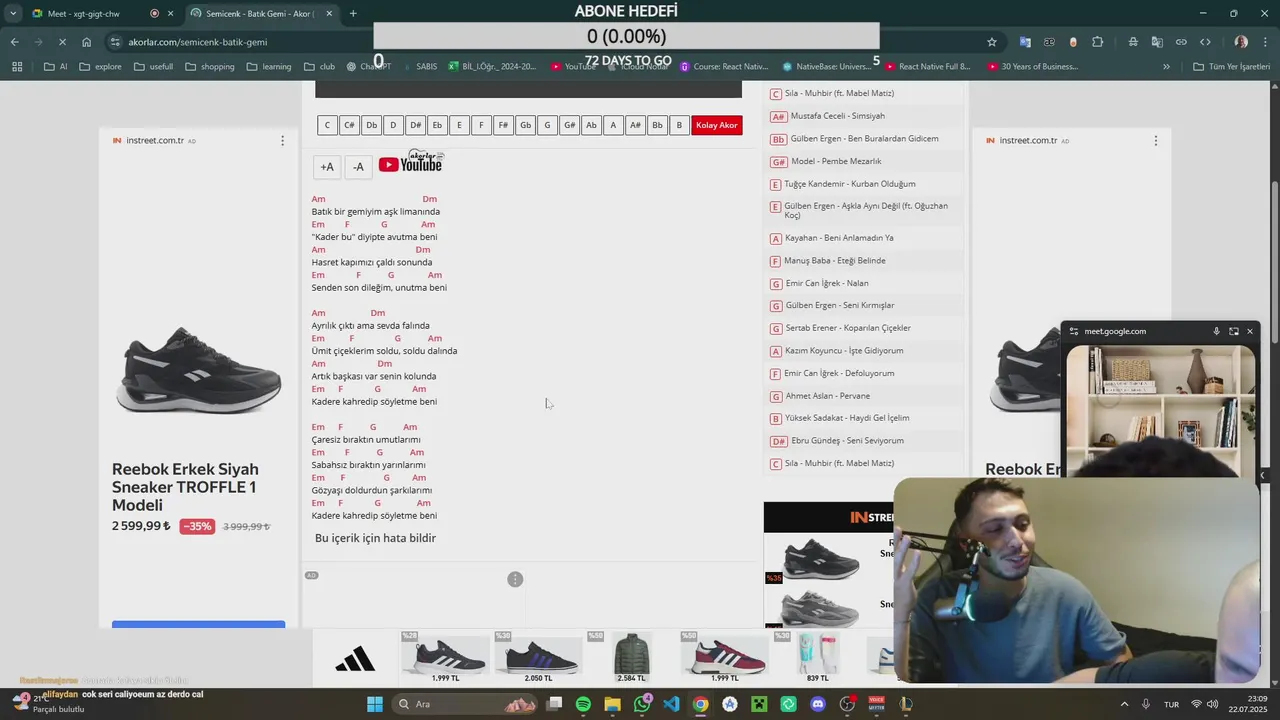Open right ad three-dot options menu
This screenshot has height=720, width=1280.
click(1156, 141)
